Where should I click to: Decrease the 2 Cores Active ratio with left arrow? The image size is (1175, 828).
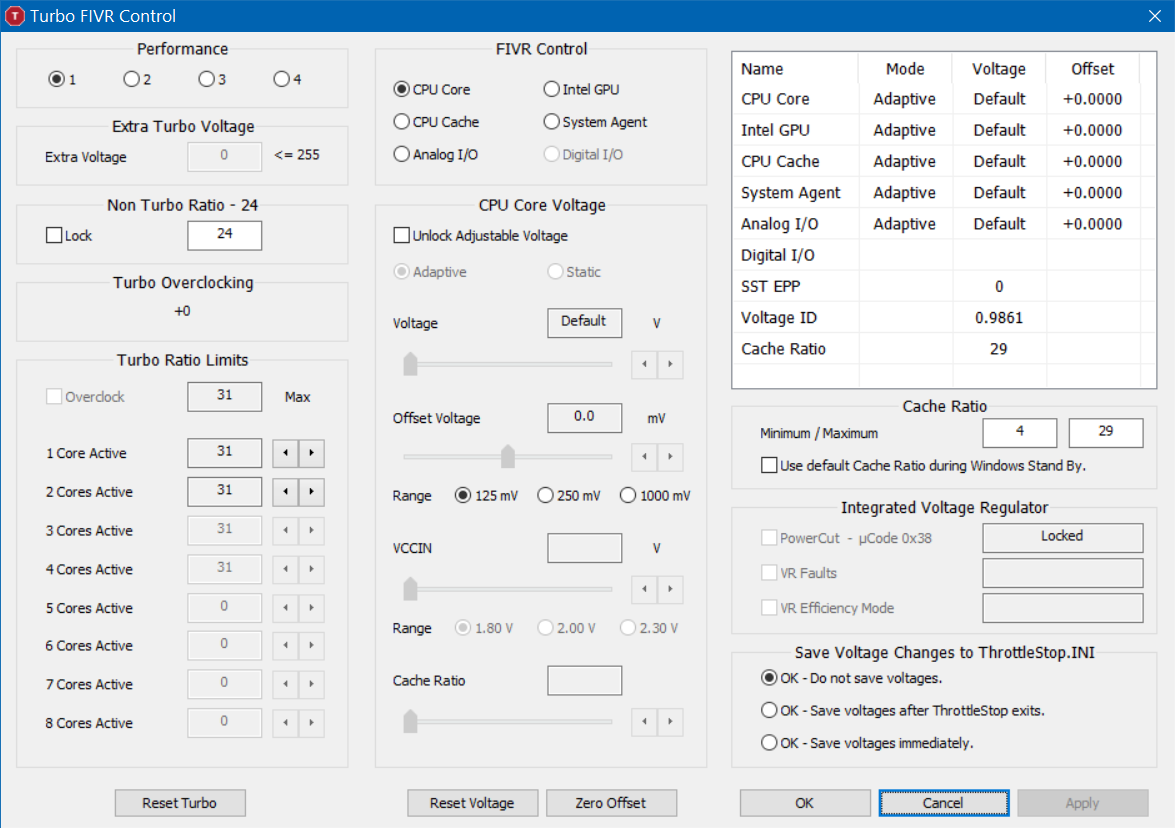(x=286, y=492)
